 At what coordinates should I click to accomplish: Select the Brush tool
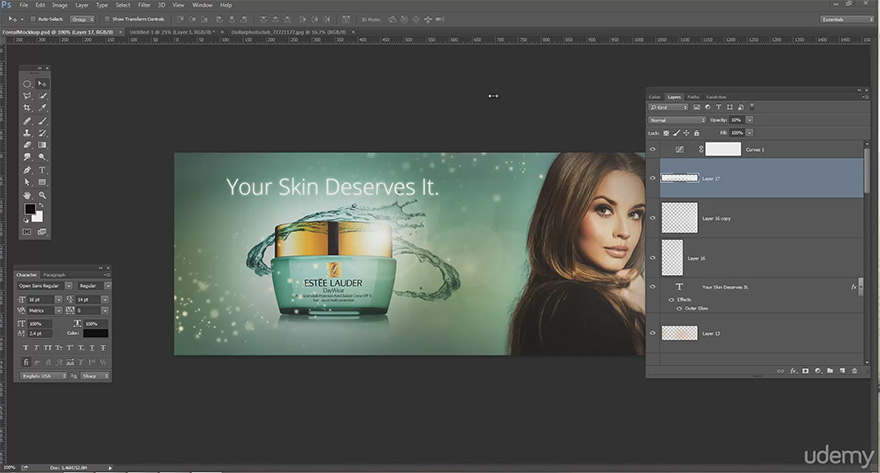[x=42, y=121]
